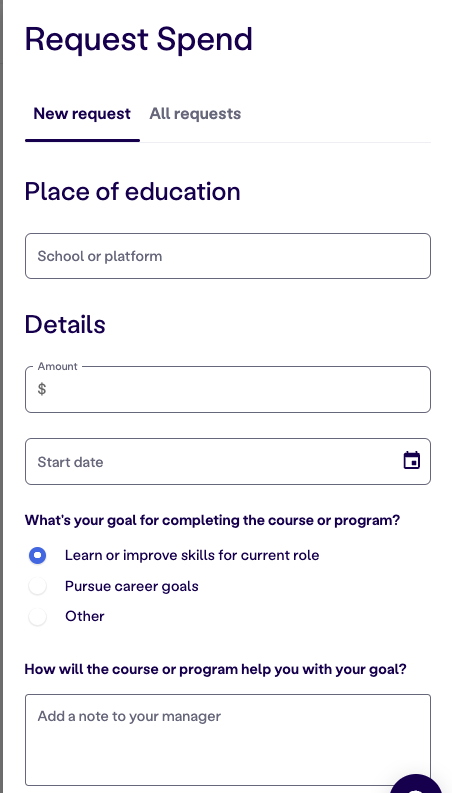Focus the 'Add a note to your manager' textarea

click(x=228, y=740)
